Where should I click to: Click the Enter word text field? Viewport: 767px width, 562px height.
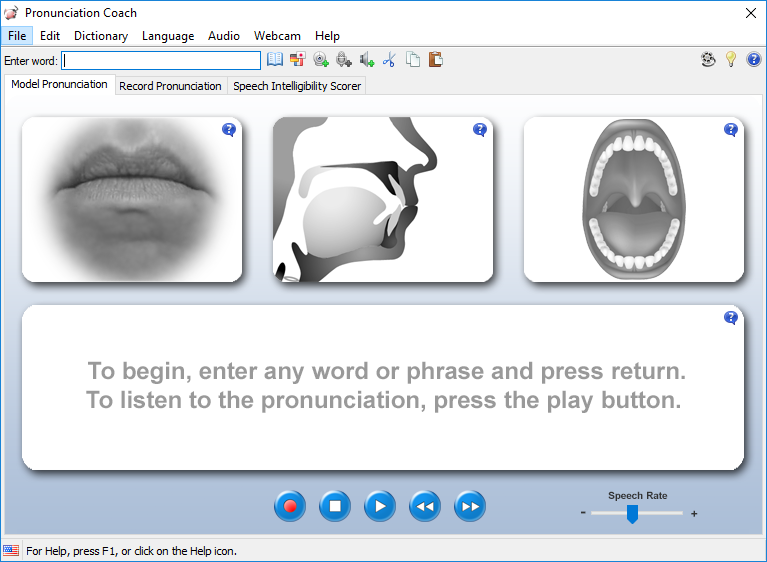pos(161,60)
